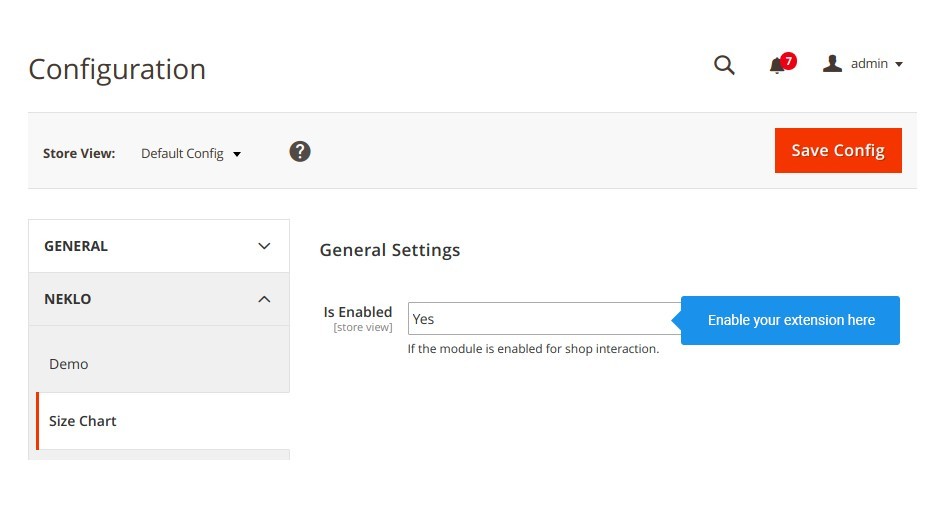
Task: Select the Size Chart menu item
Action: 163,421
